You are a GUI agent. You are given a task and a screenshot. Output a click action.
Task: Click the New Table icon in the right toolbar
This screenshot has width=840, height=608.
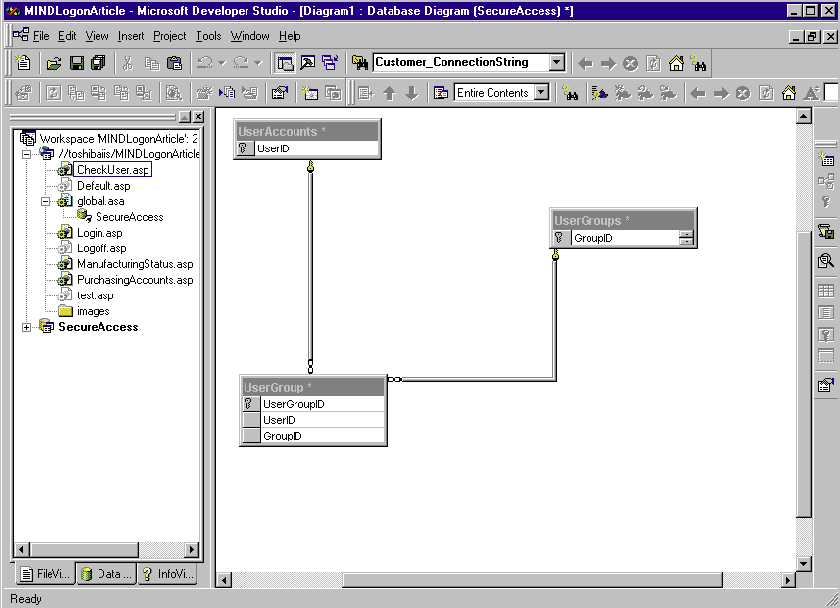[x=826, y=159]
